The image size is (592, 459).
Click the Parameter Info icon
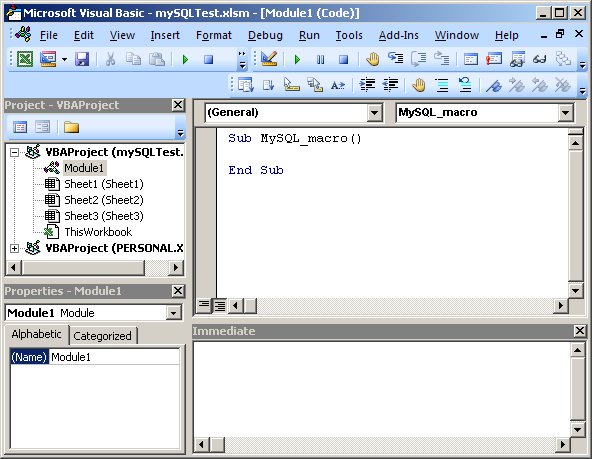(x=314, y=85)
